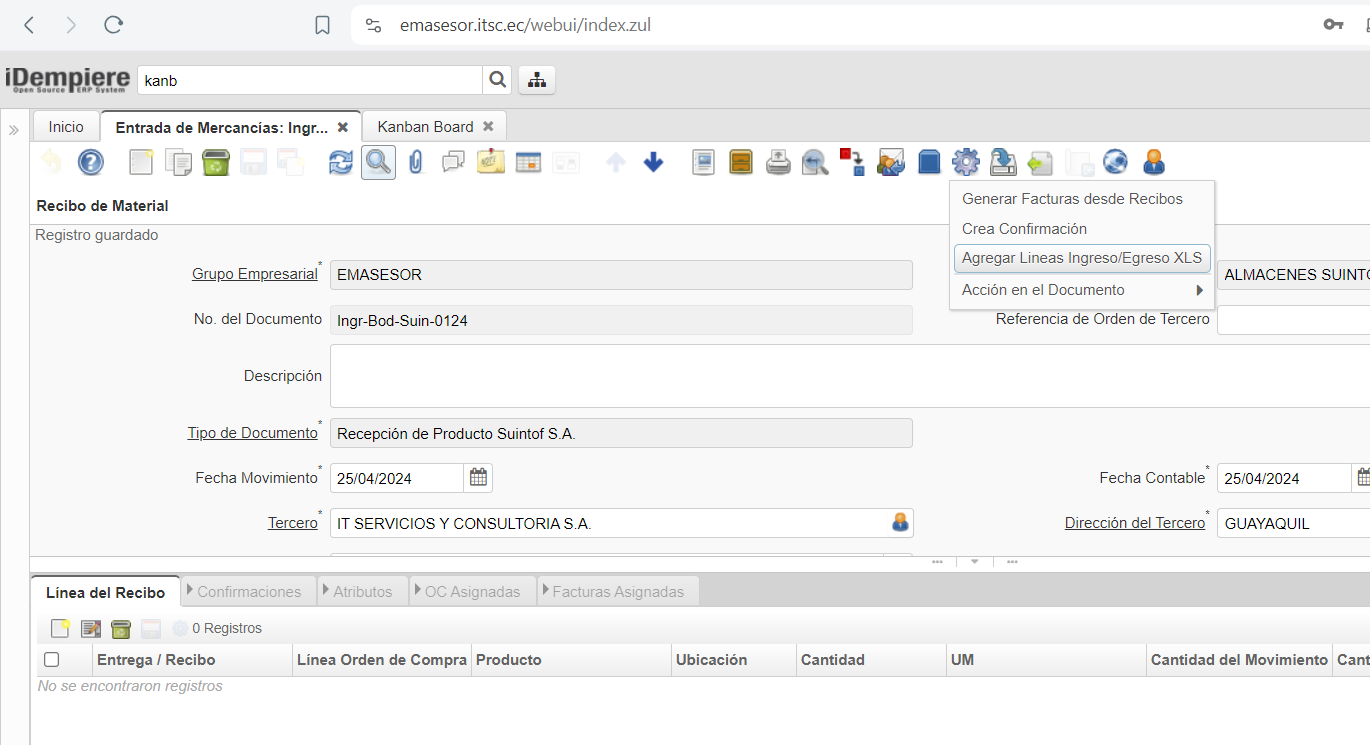Click the Help icon in toolbar
Screen dimensions: 1370x745
click(90, 162)
